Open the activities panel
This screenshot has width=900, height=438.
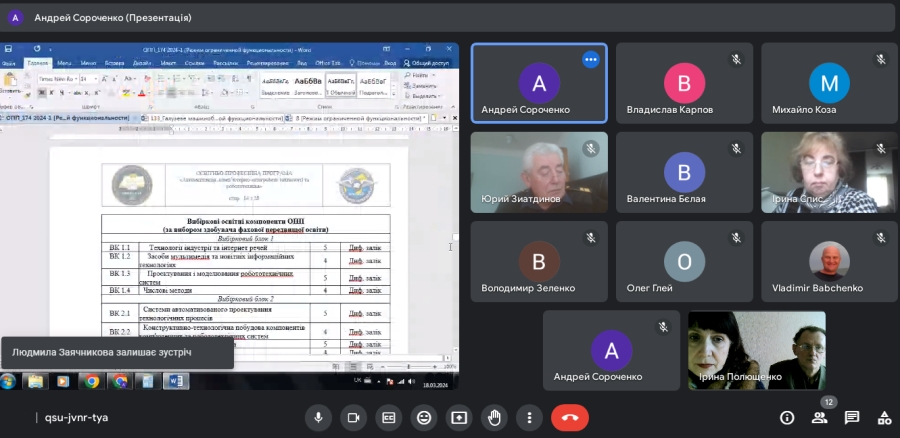coord(884,417)
